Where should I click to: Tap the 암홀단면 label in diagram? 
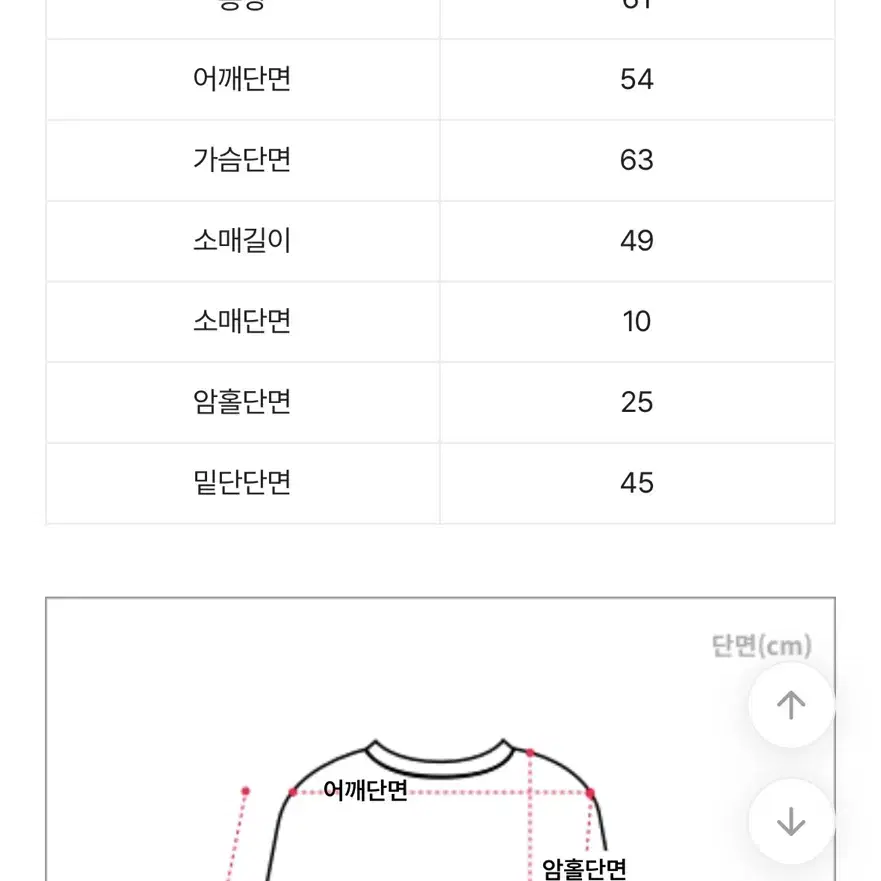[584, 869]
